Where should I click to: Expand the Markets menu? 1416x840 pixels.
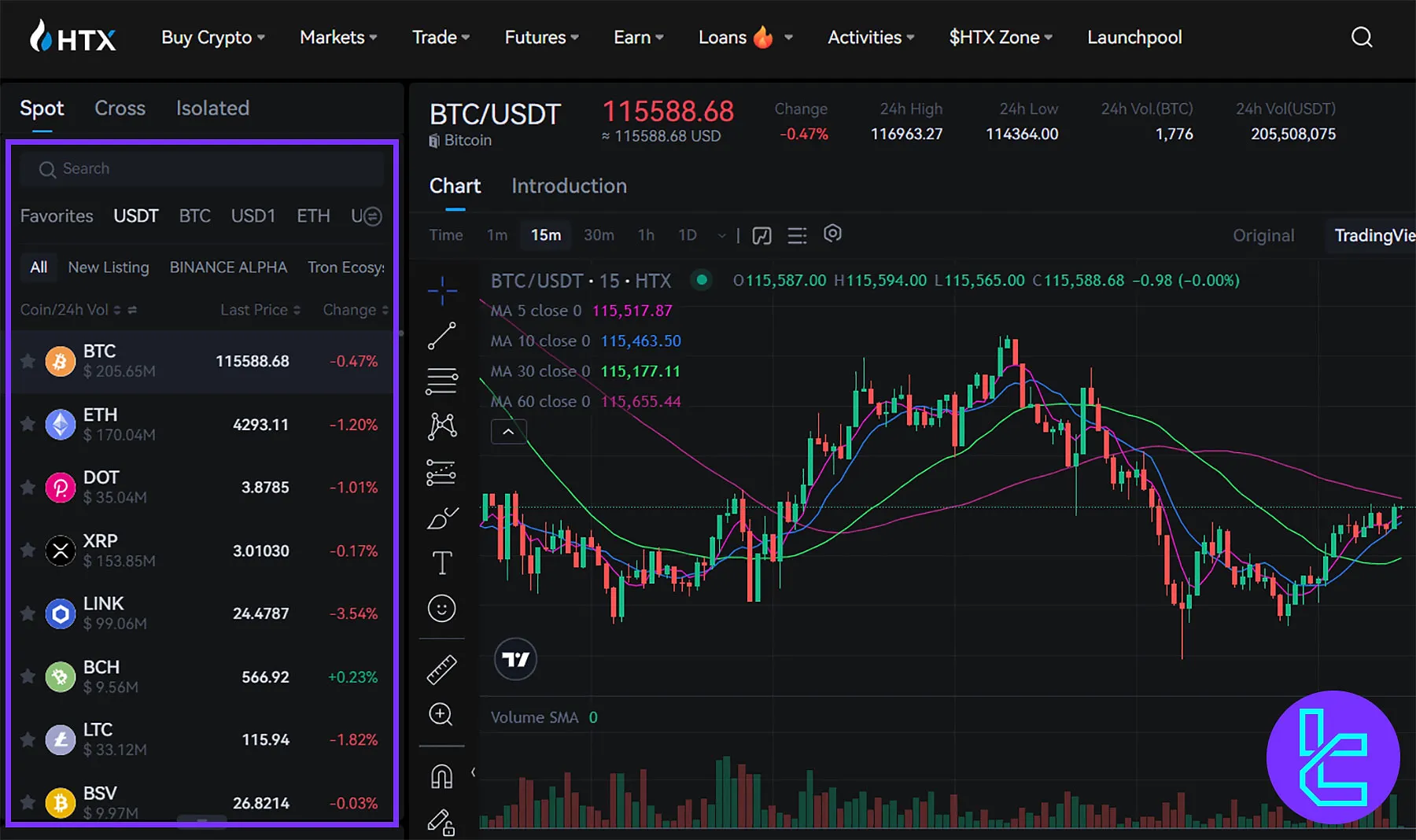(338, 37)
